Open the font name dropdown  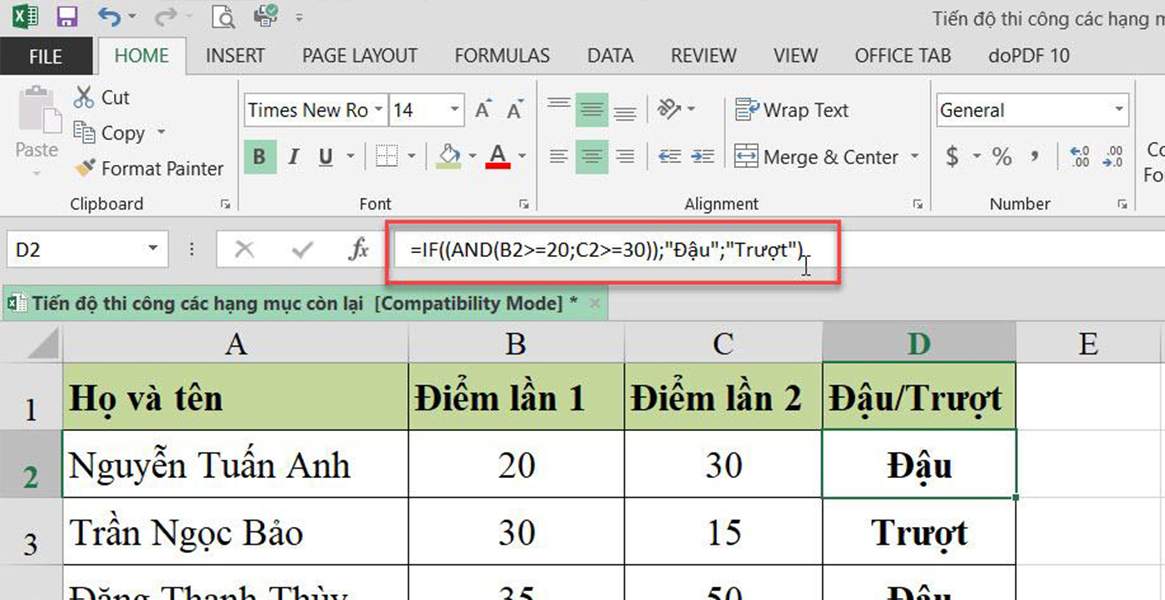[378, 109]
